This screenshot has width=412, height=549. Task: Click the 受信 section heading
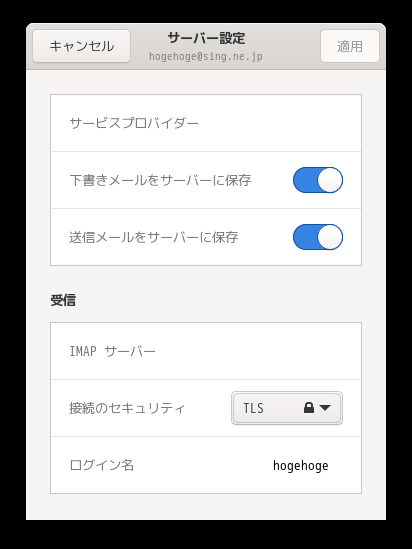(63, 300)
